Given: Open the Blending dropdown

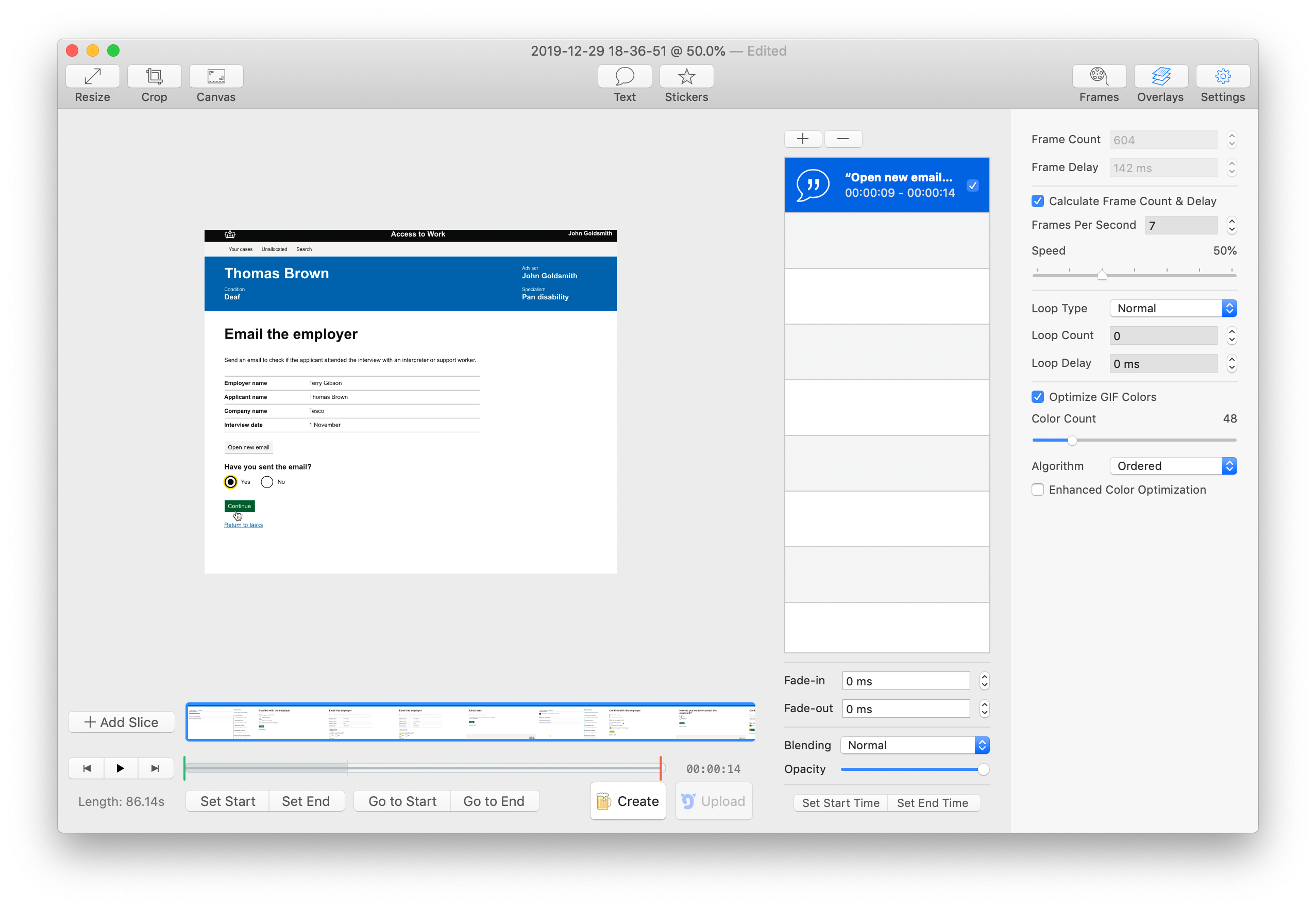Looking at the screenshot, I should 915,745.
